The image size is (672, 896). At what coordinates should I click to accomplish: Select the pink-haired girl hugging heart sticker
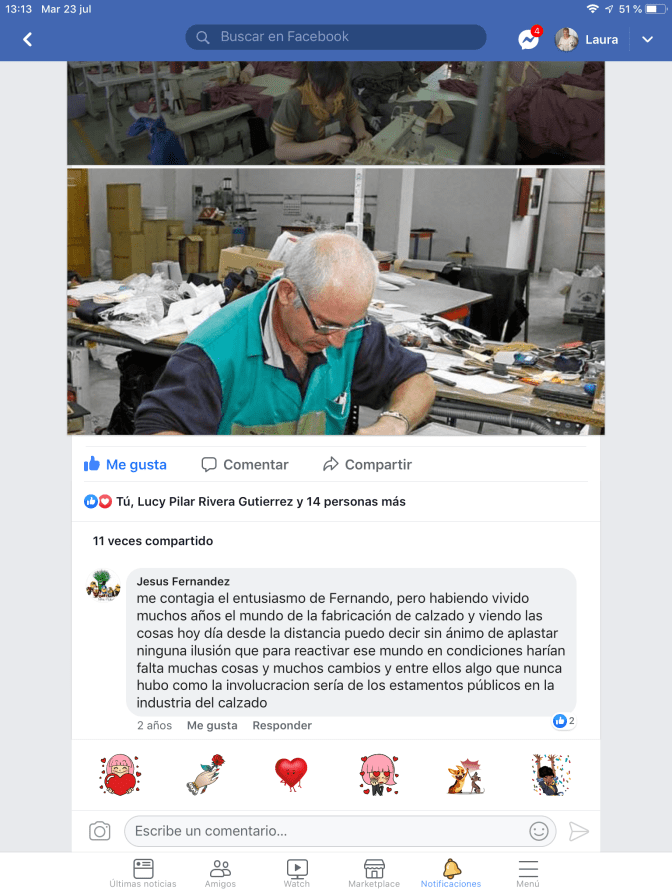click(x=119, y=774)
